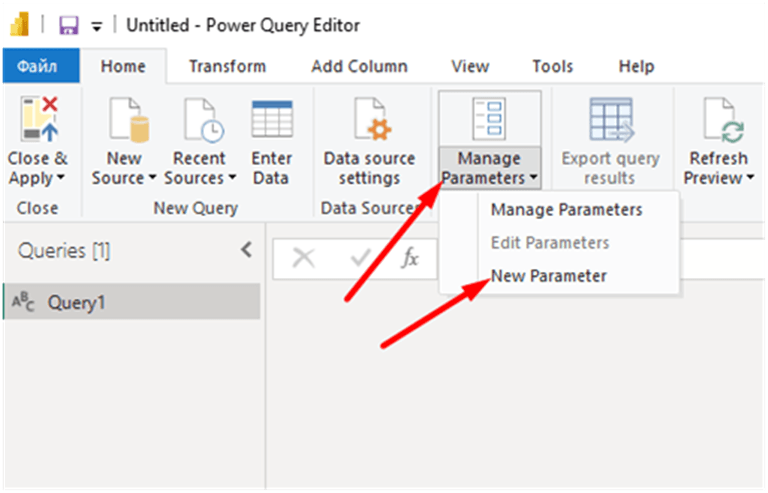Screen dimensions: 768x493
Task: Open Data source settings icon
Action: pyautogui.click(x=372, y=120)
